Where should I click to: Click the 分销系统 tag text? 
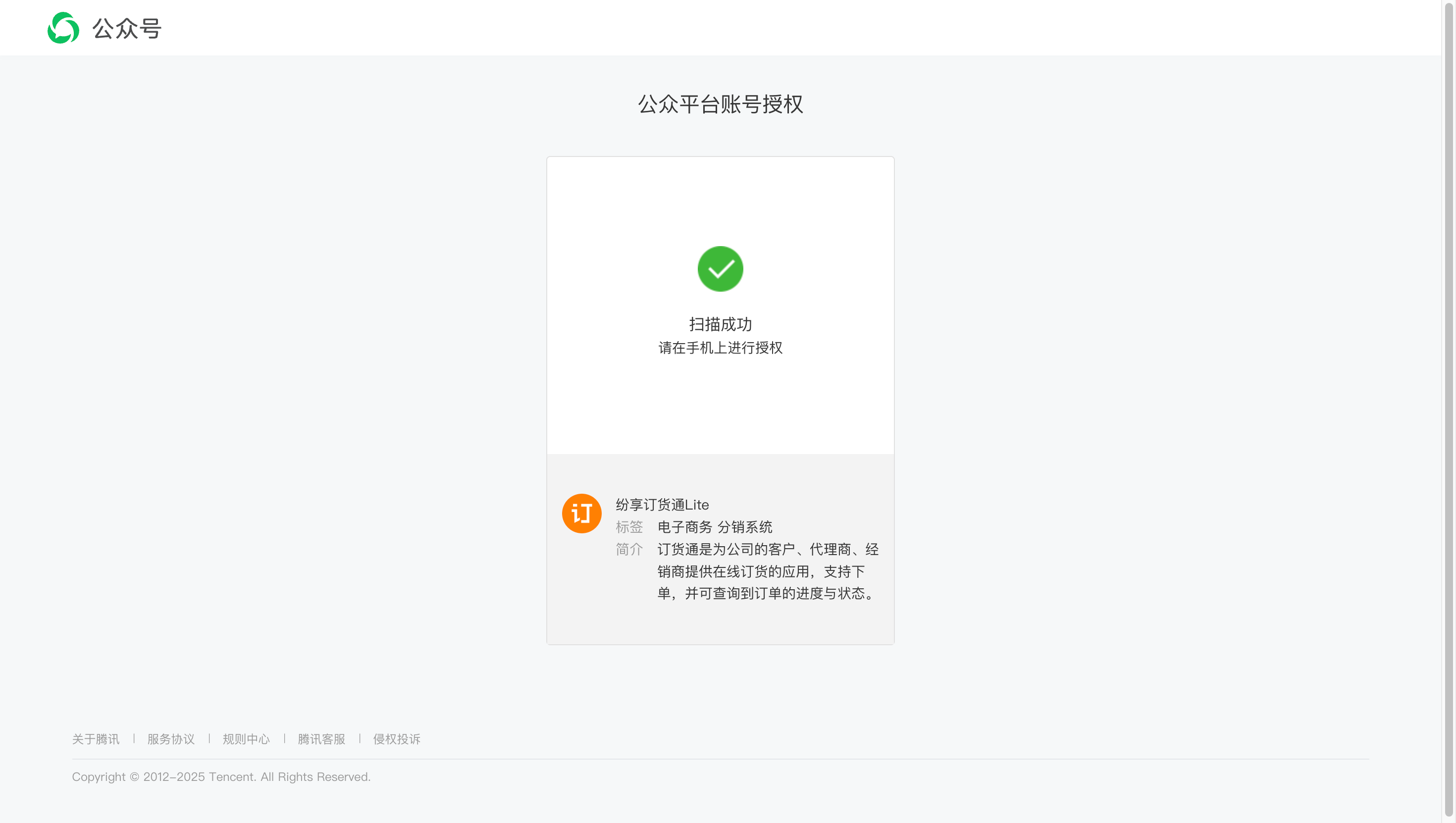744,527
